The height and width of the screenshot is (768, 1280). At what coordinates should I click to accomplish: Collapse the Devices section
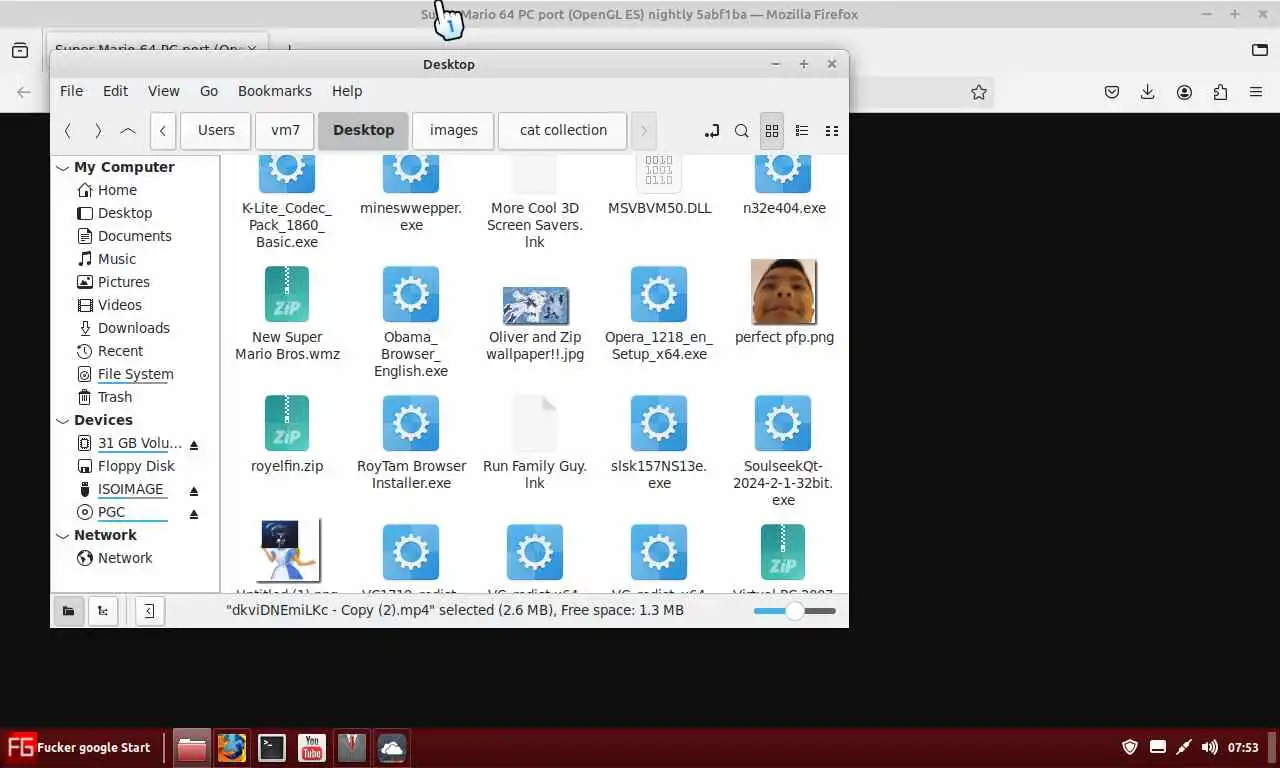(x=63, y=421)
